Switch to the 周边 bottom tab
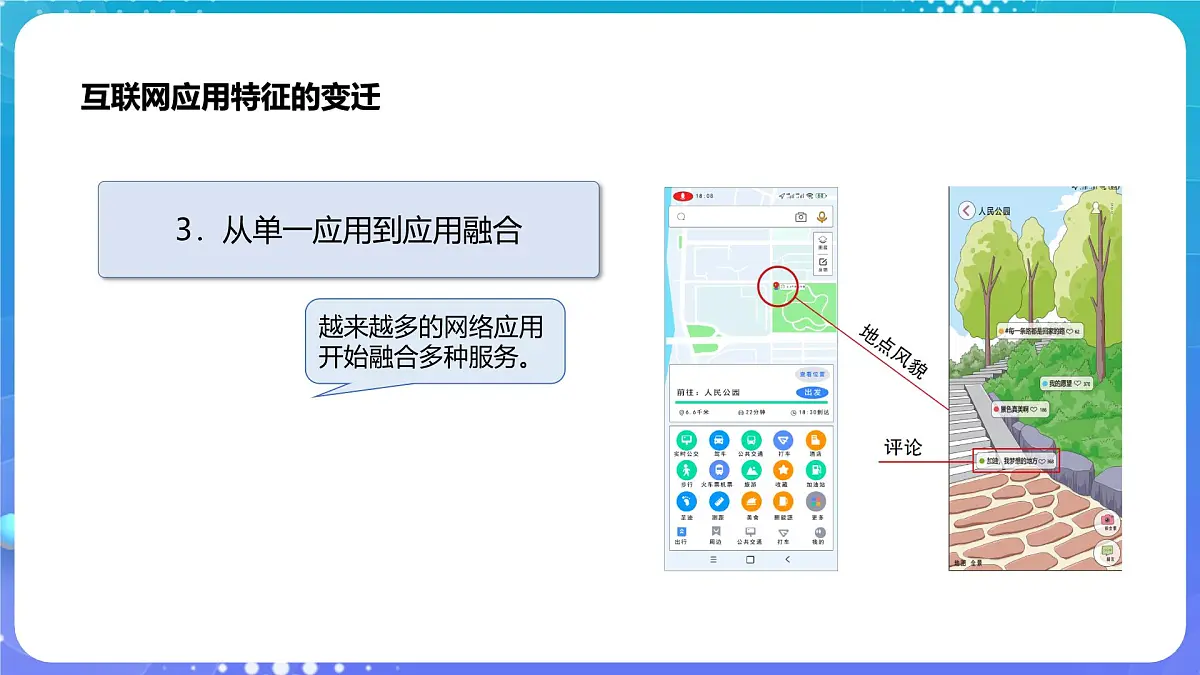 point(716,536)
